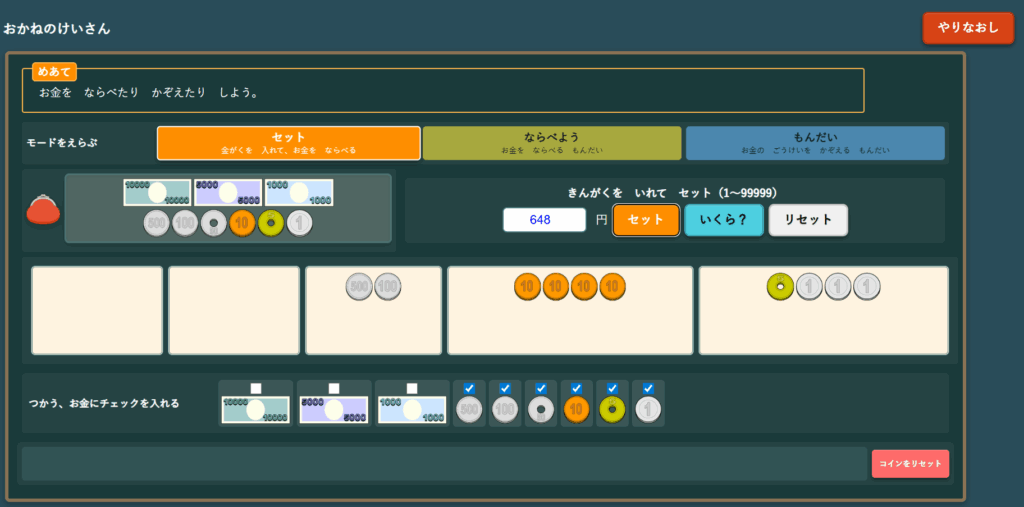Enable the 10000 yen bill checkbox
This screenshot has width=1024, height=507.
click(256, 388)
